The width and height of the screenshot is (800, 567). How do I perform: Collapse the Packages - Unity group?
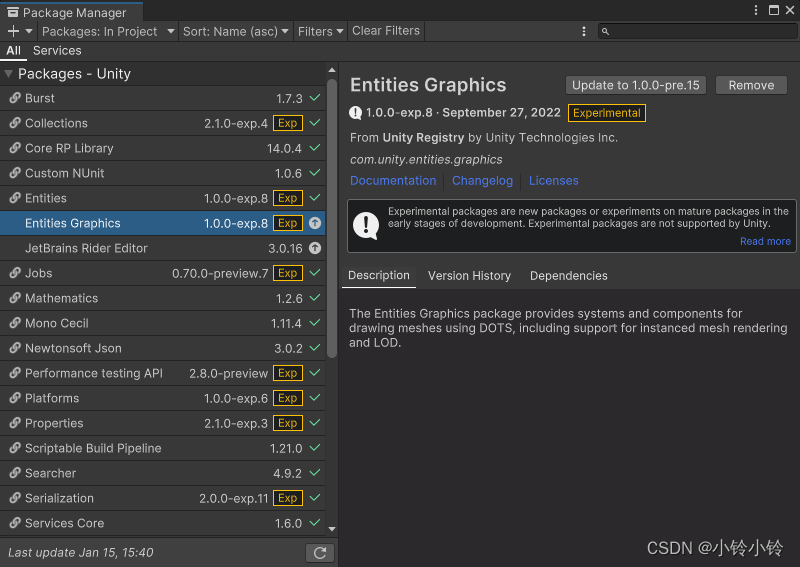pos(8,74)
